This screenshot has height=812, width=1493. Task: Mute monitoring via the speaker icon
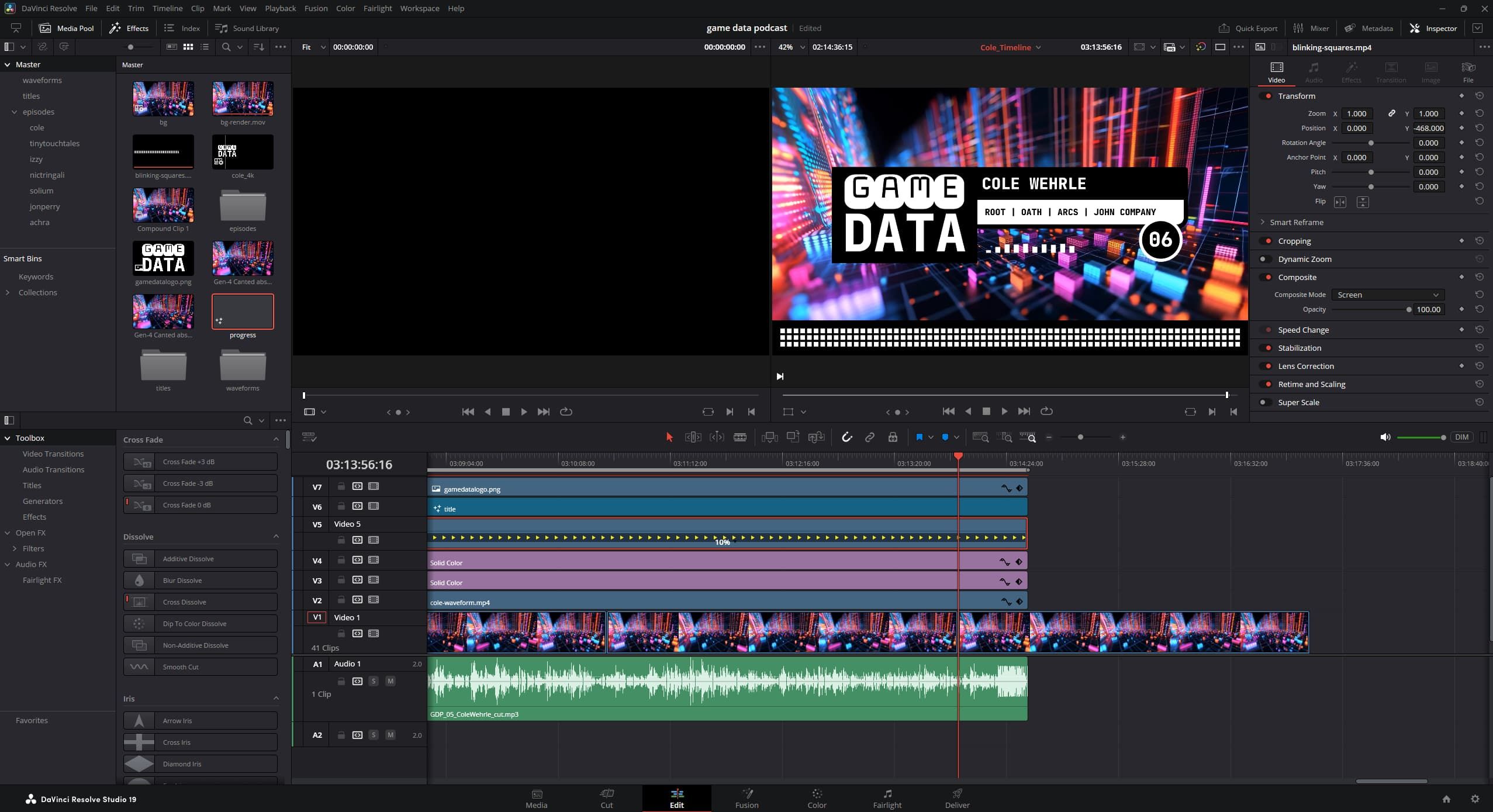(x=1385, y=437)
